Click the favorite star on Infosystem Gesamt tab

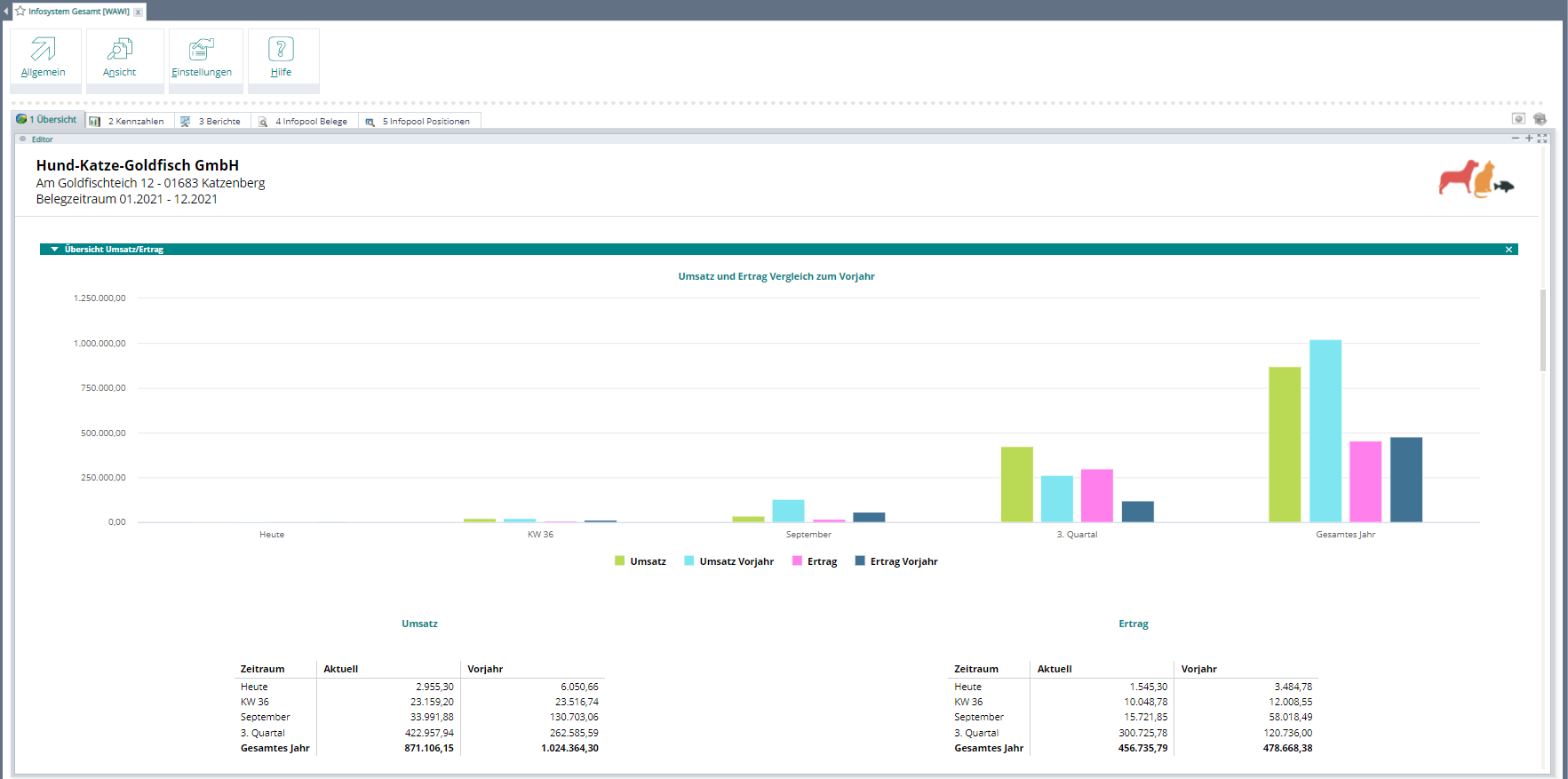coord(20,12)
